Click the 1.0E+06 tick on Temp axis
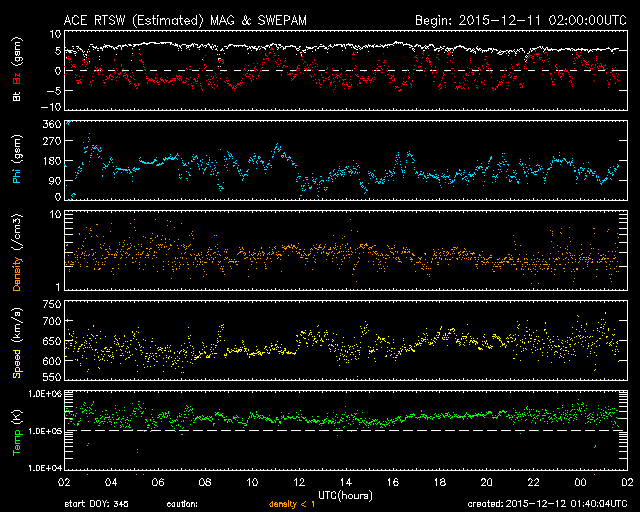This screenshot has width=640, height=512. point(44,394)
